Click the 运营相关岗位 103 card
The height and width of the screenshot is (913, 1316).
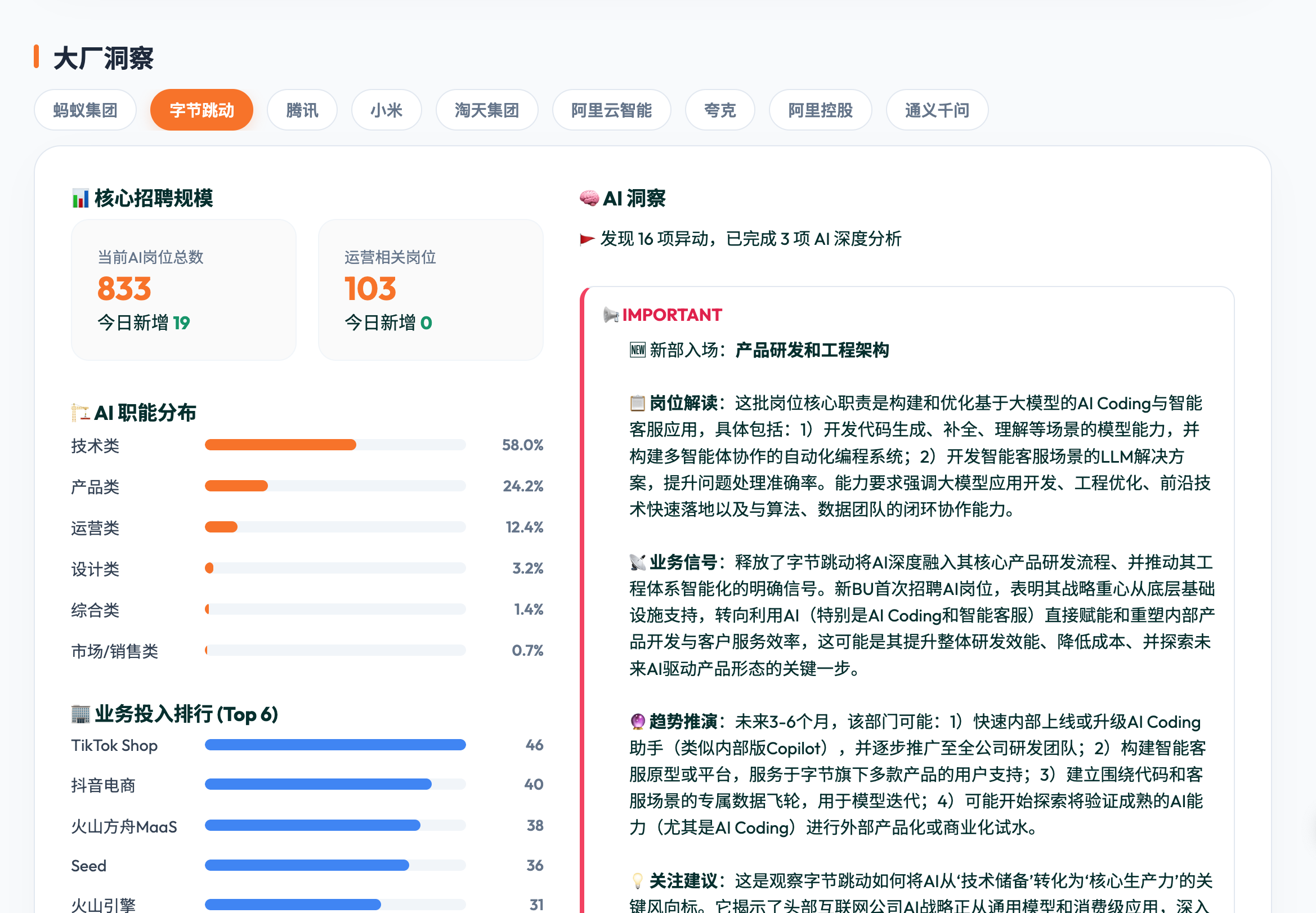point(431,290)
